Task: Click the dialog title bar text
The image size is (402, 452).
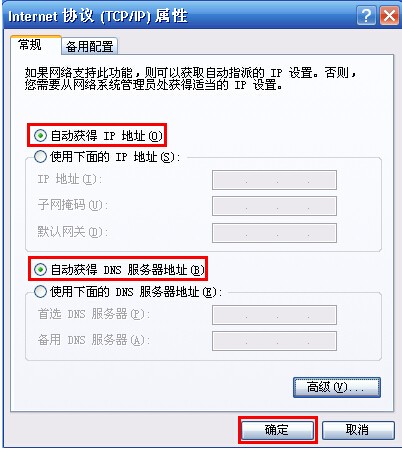Action: [98, 16]
